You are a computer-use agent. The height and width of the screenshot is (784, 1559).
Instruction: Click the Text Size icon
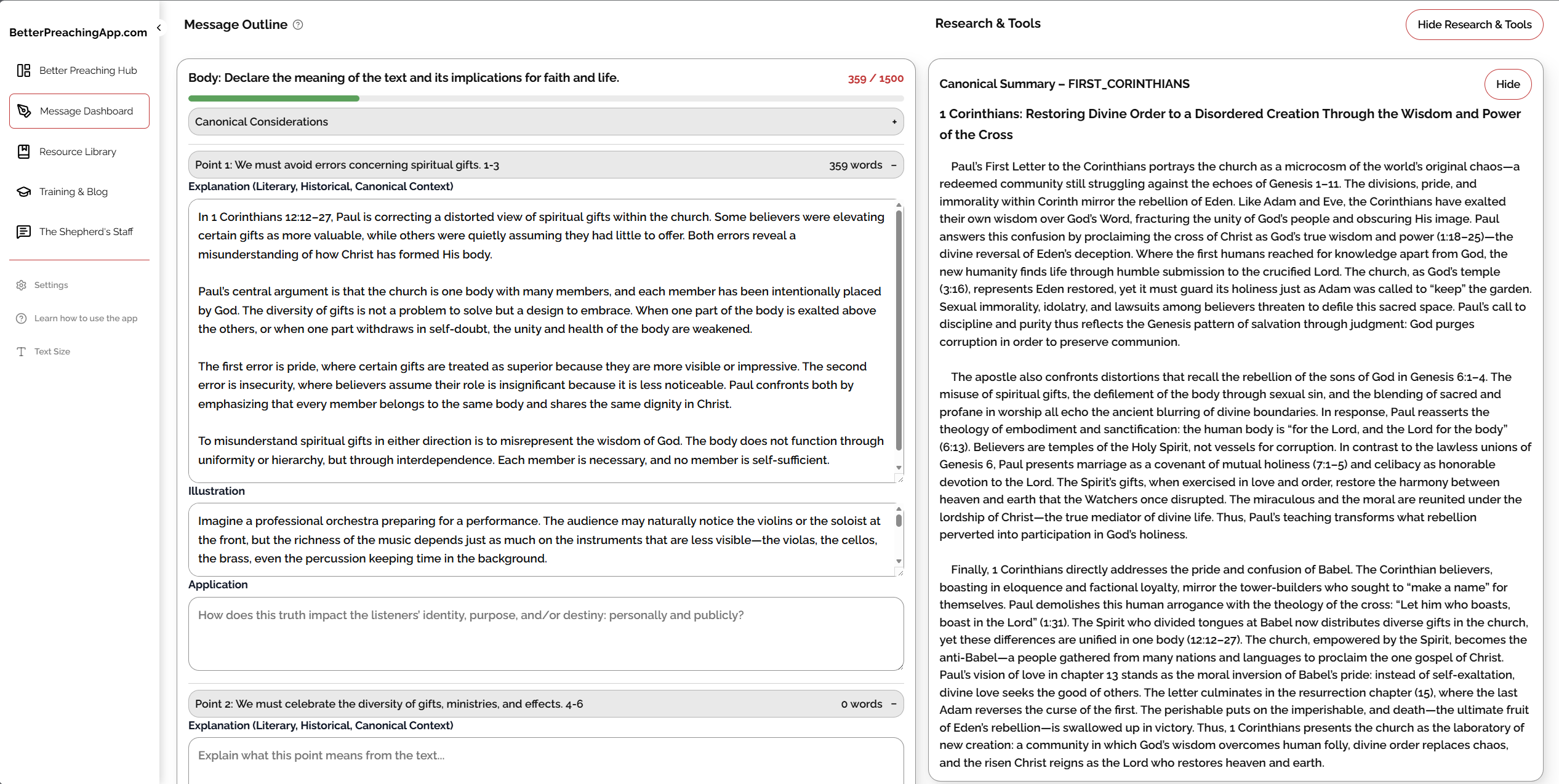coord(20,351)
